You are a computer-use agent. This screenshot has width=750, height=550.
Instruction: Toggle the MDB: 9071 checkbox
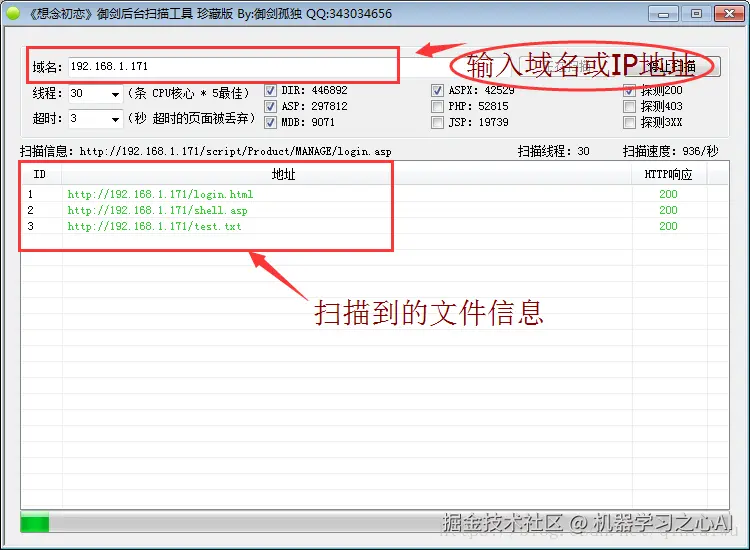tap(270, 122)
